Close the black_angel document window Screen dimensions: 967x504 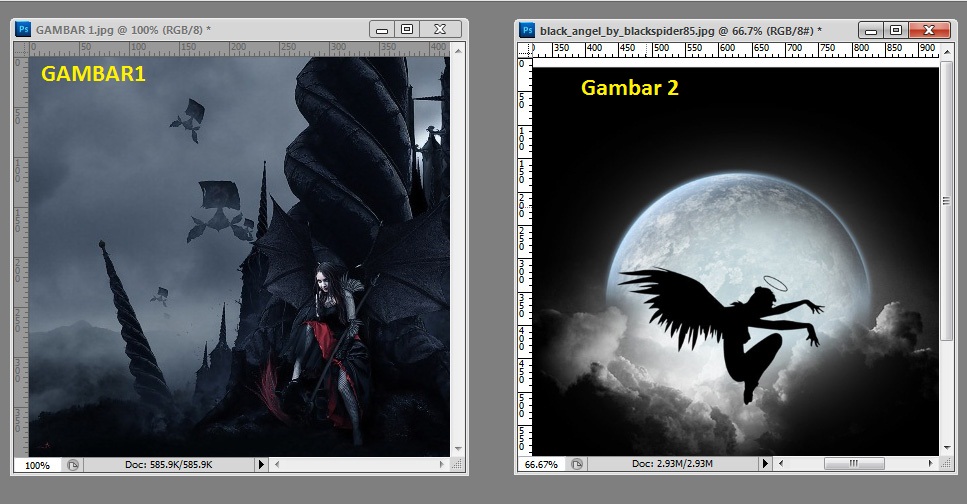click(x=929, y=30)
